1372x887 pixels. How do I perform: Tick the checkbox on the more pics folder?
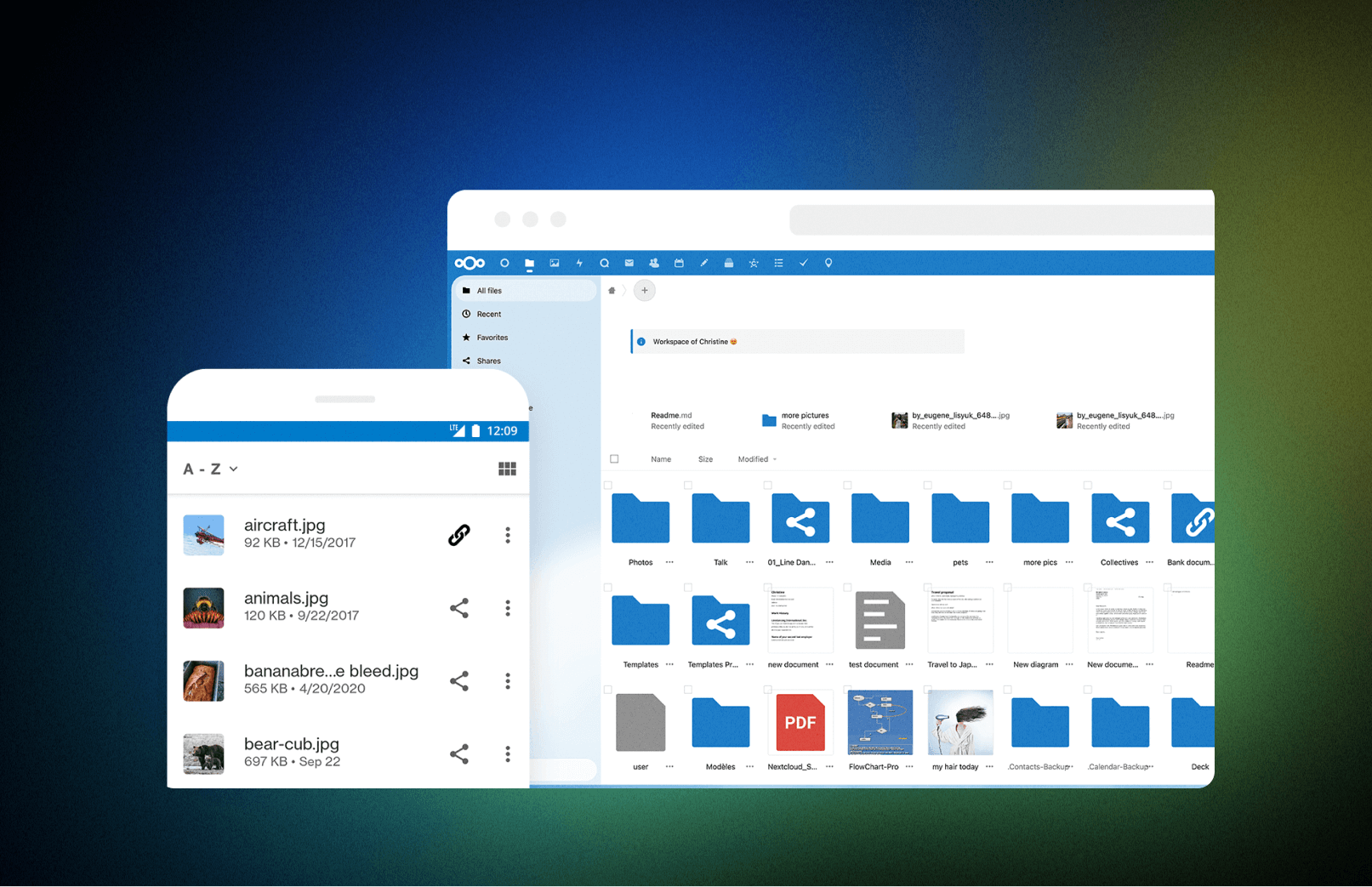click(x=1008, y=486)
